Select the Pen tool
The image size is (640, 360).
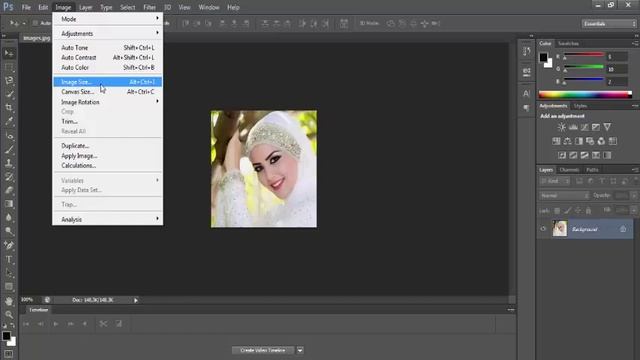[9, 245]
